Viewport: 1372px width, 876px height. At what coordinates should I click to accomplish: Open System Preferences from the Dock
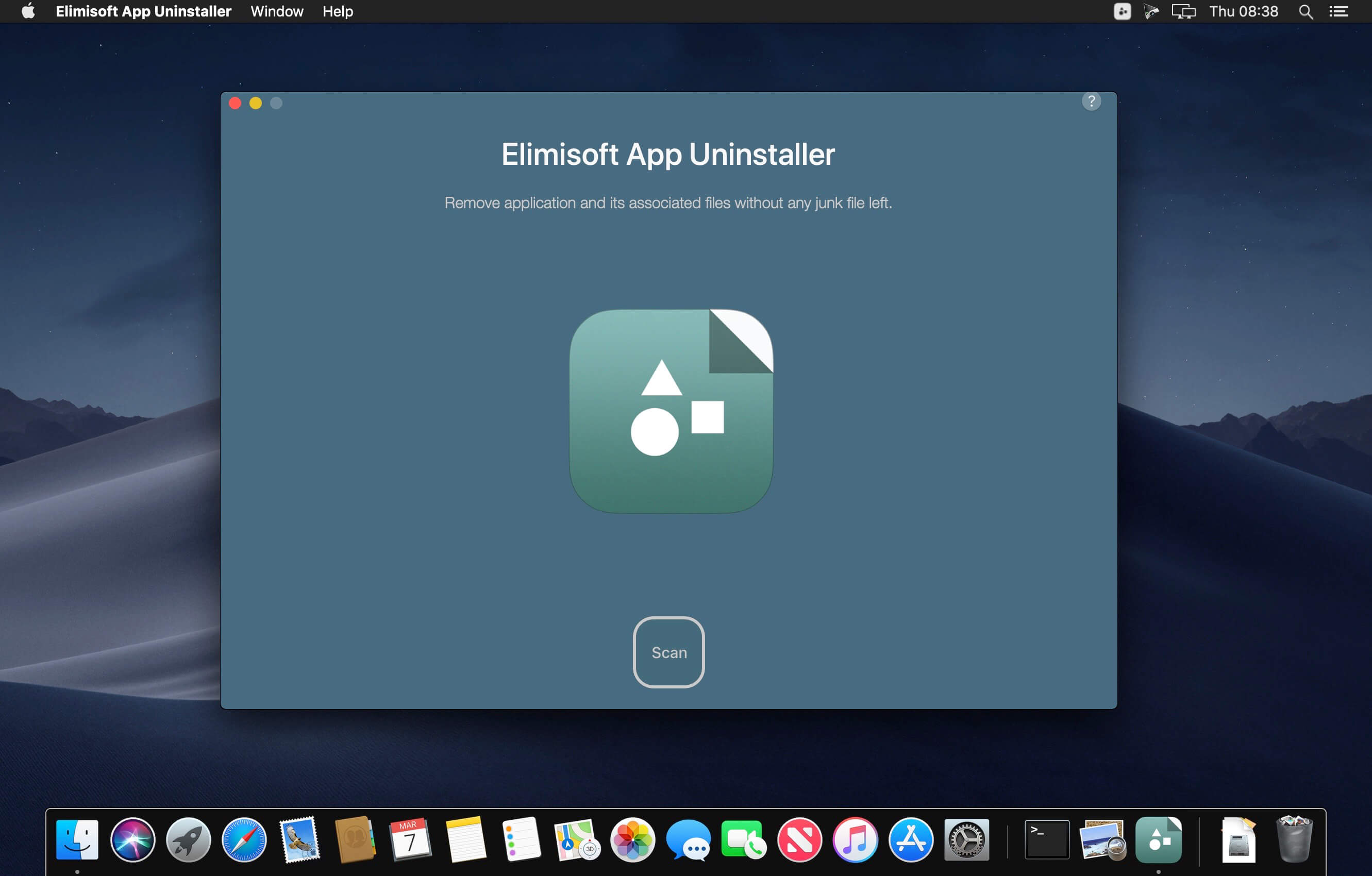pyautogui.click(x=966, y=839)
